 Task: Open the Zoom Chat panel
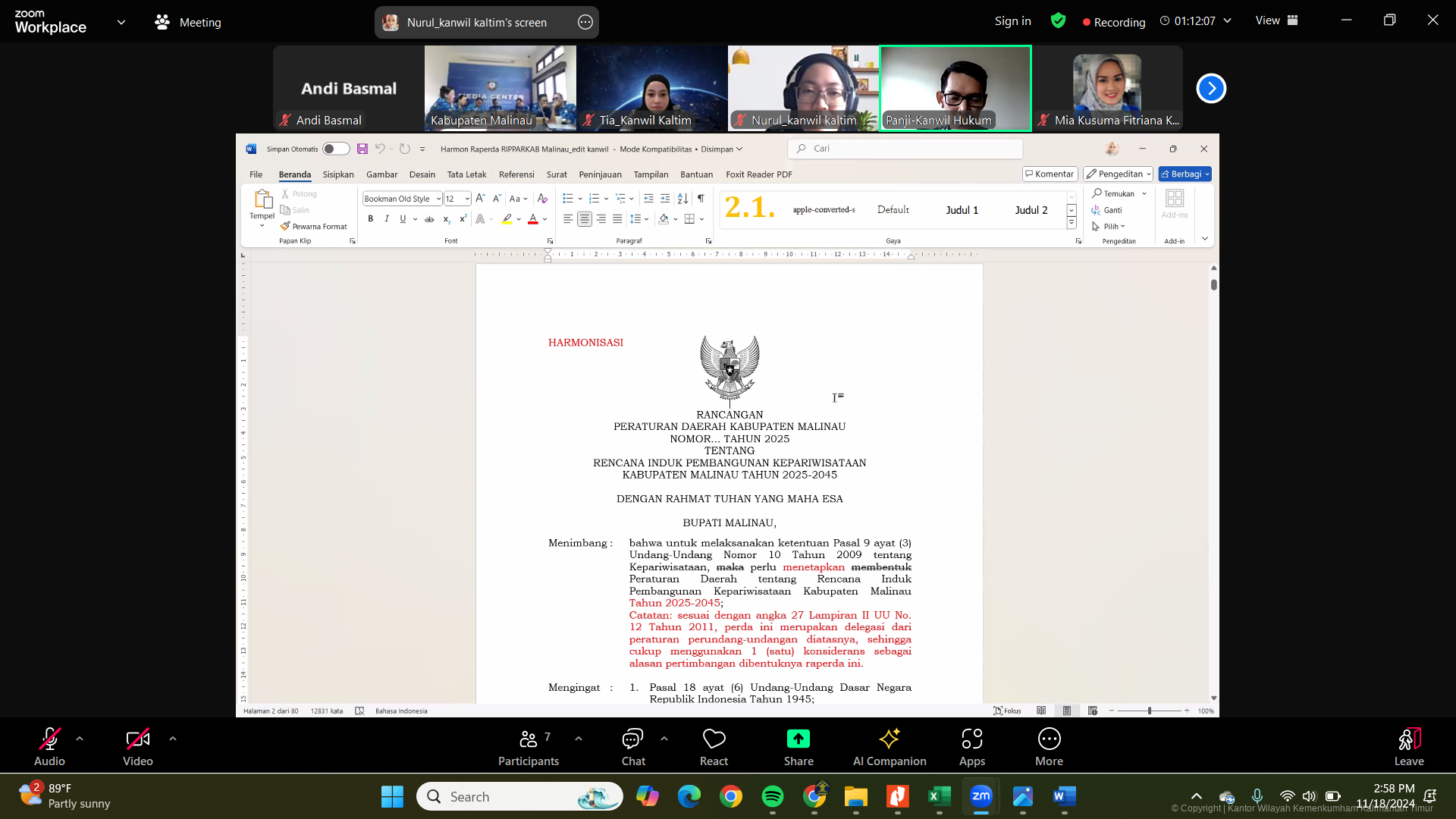pyautogui.click(x=633, y=747)
